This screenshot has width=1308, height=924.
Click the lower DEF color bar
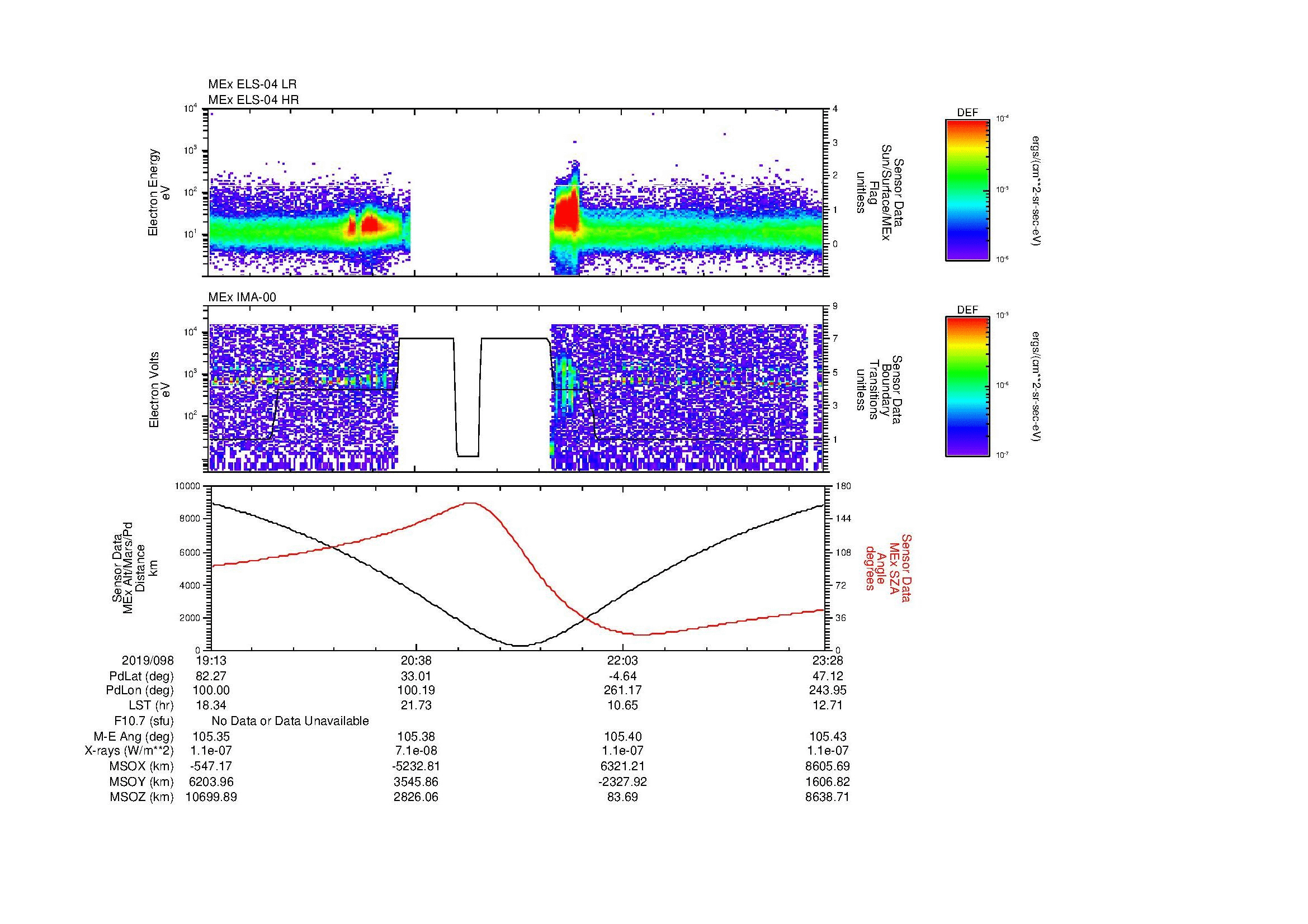(x=967, y=387)
